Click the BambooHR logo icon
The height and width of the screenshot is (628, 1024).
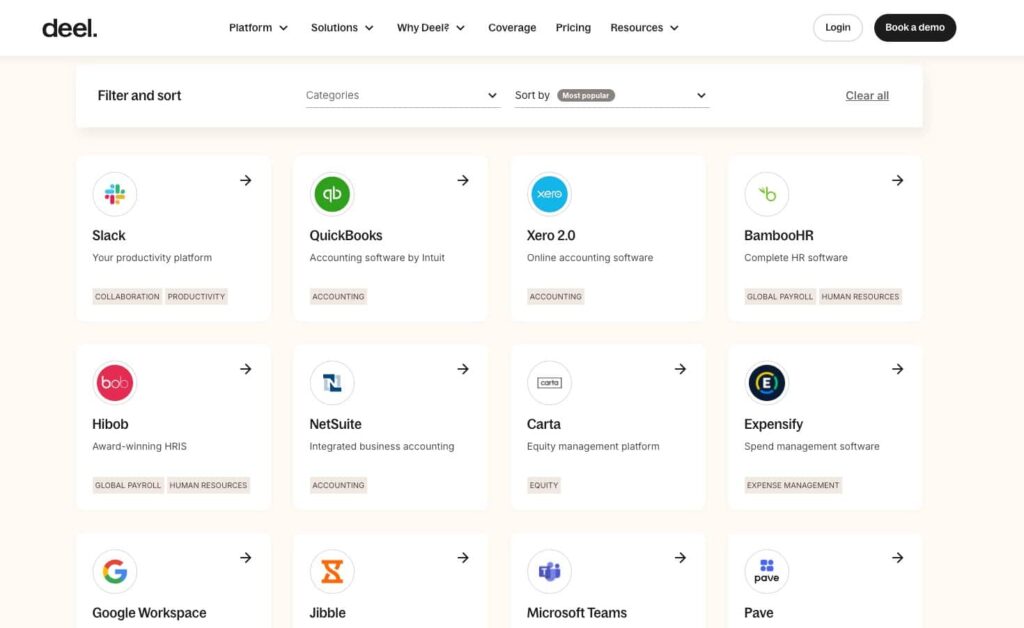[x=767, y=194]
